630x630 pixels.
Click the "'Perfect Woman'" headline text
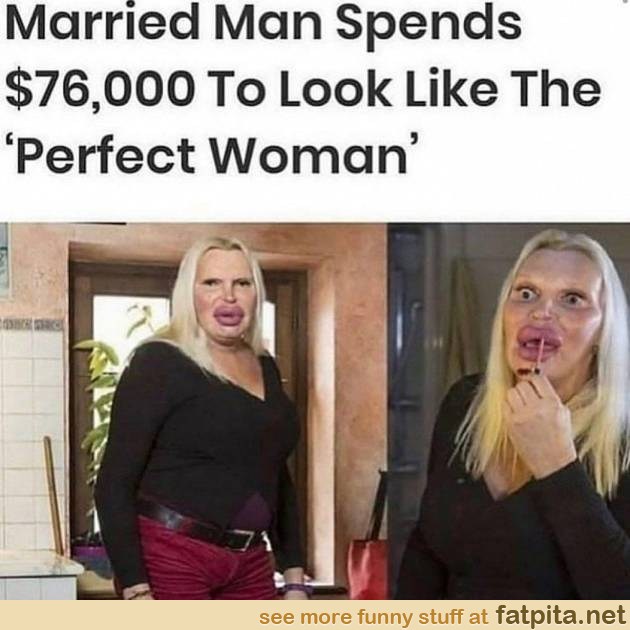click(212, 155)
